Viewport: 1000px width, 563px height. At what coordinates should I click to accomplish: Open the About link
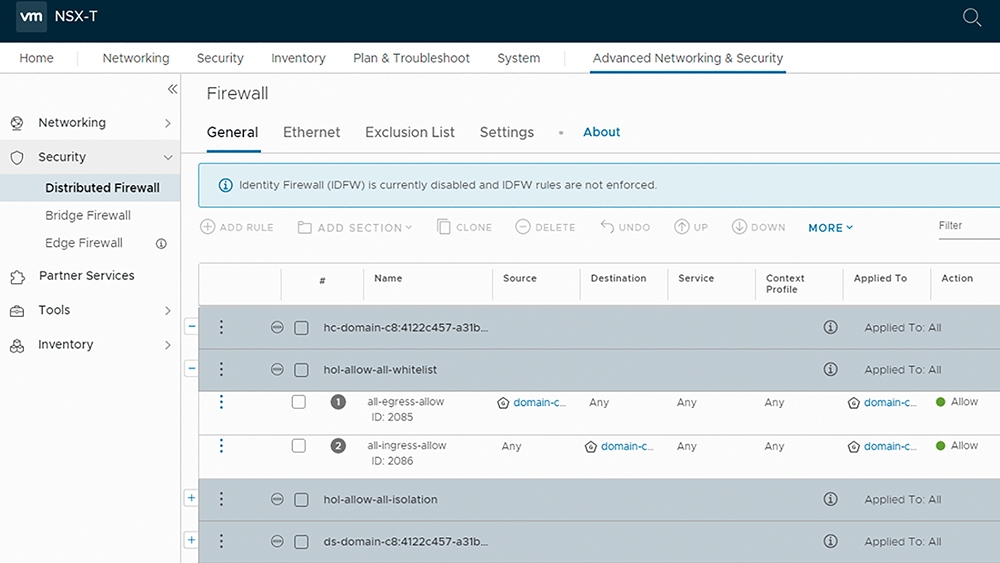pyautogui.click(x=601, y=132)
